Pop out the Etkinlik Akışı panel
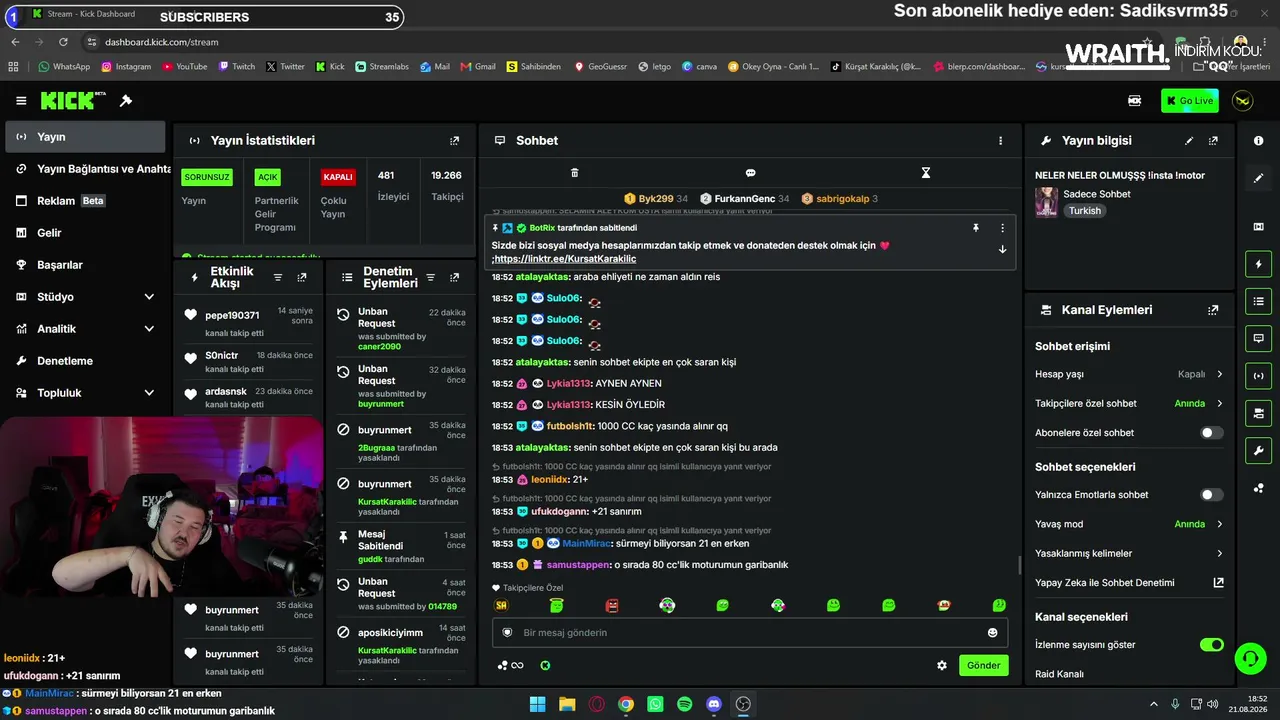 pyautogui.click(x=302, y=277)
